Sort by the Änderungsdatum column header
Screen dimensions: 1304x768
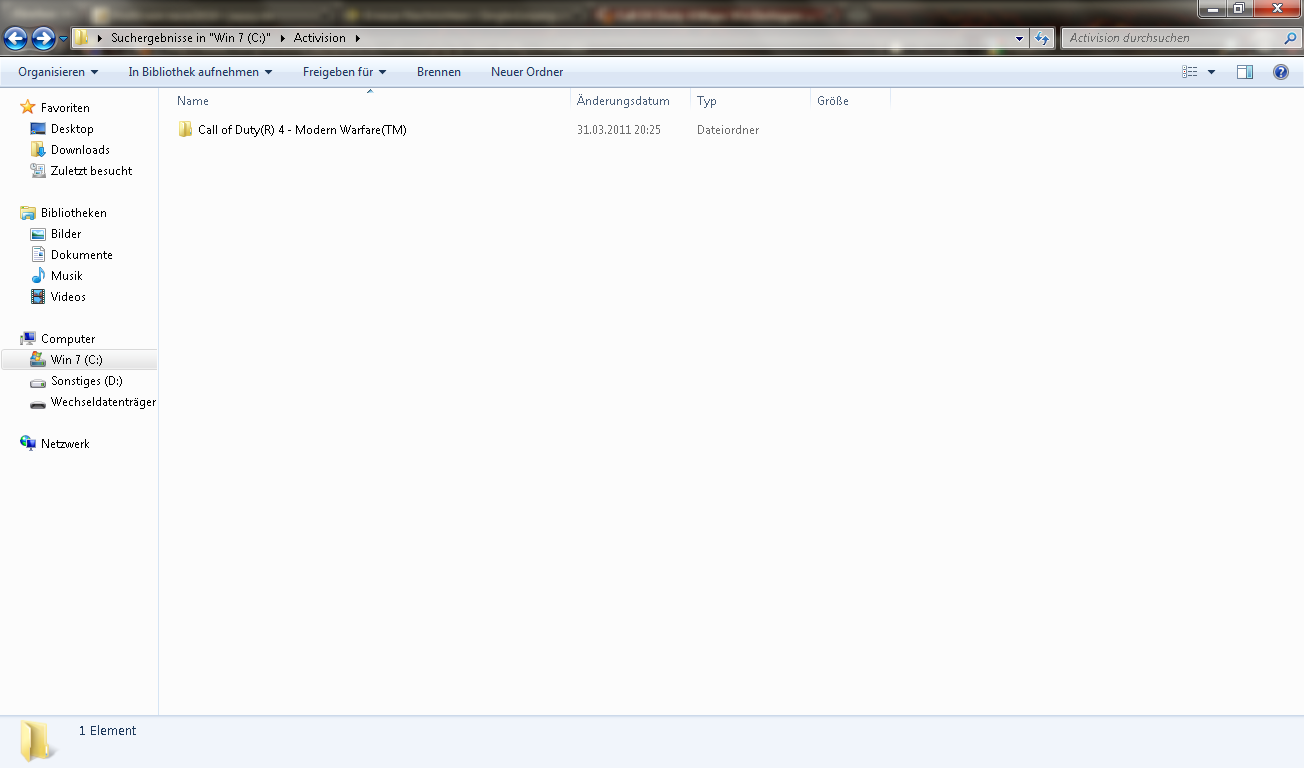[630, 101]
